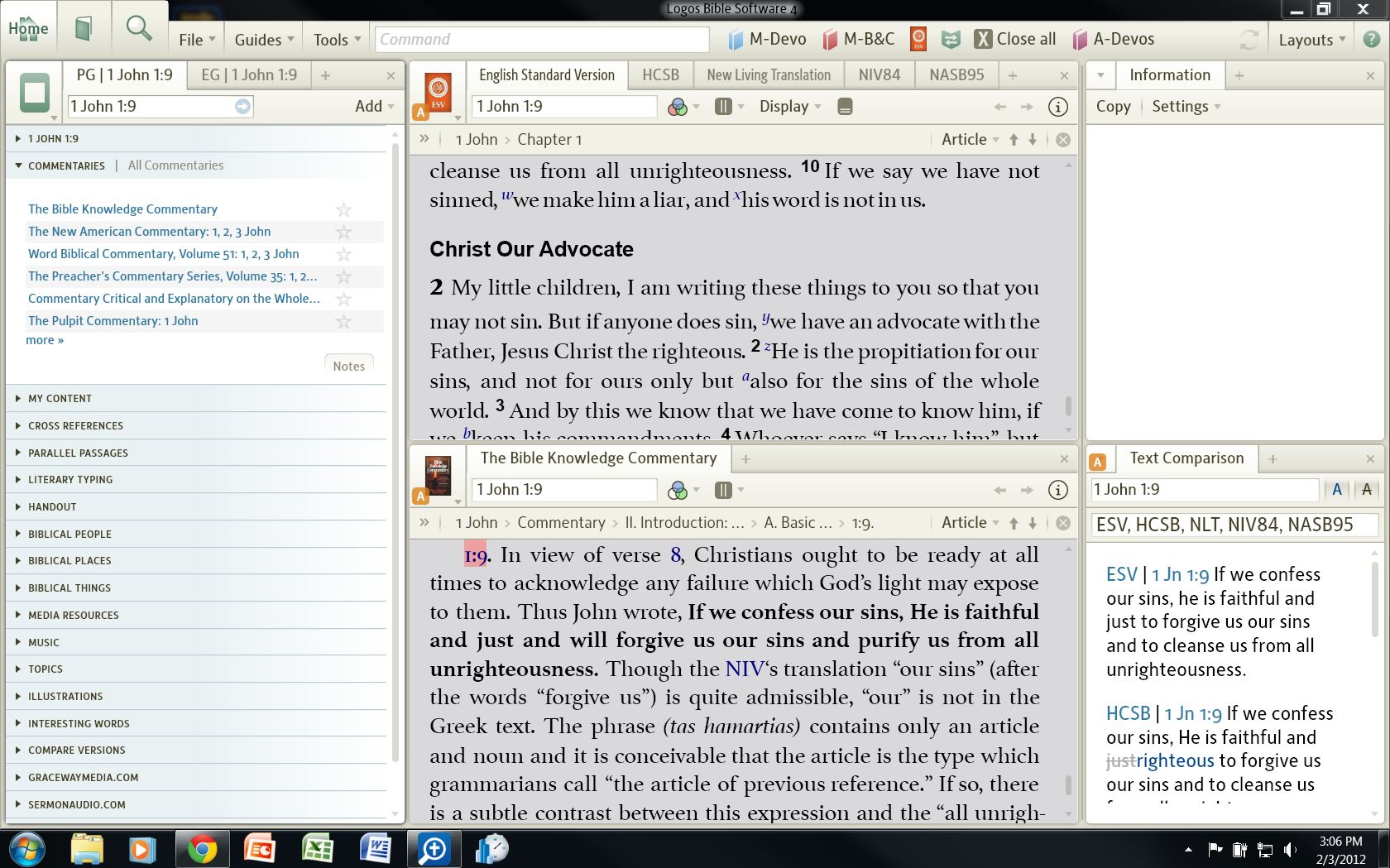Viewport: 1390px width, 868px height.
Task: Click the versions list field in Text Comparison
Action: (x=1233, y=525)
